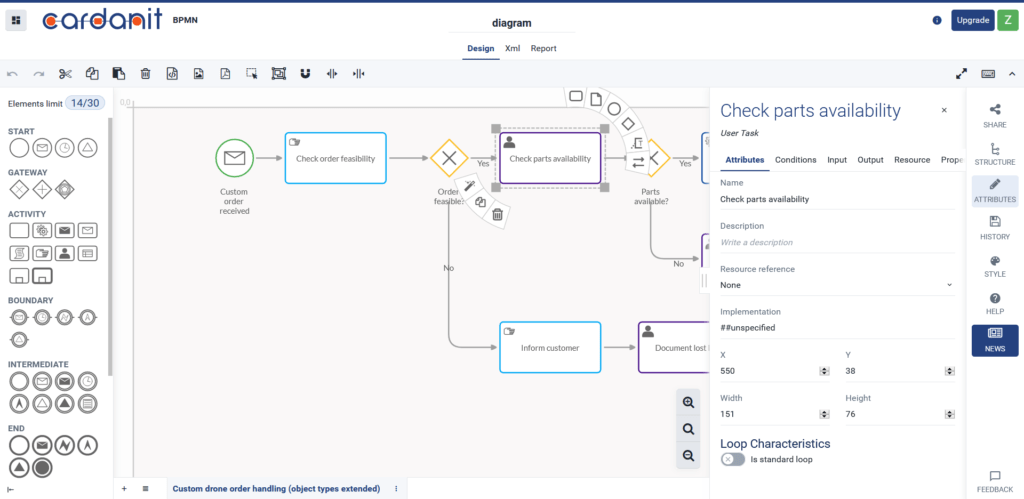The image size is (1024, 499).
Task: Pick the terminate end event shape
Action: [x=42, y=468]
